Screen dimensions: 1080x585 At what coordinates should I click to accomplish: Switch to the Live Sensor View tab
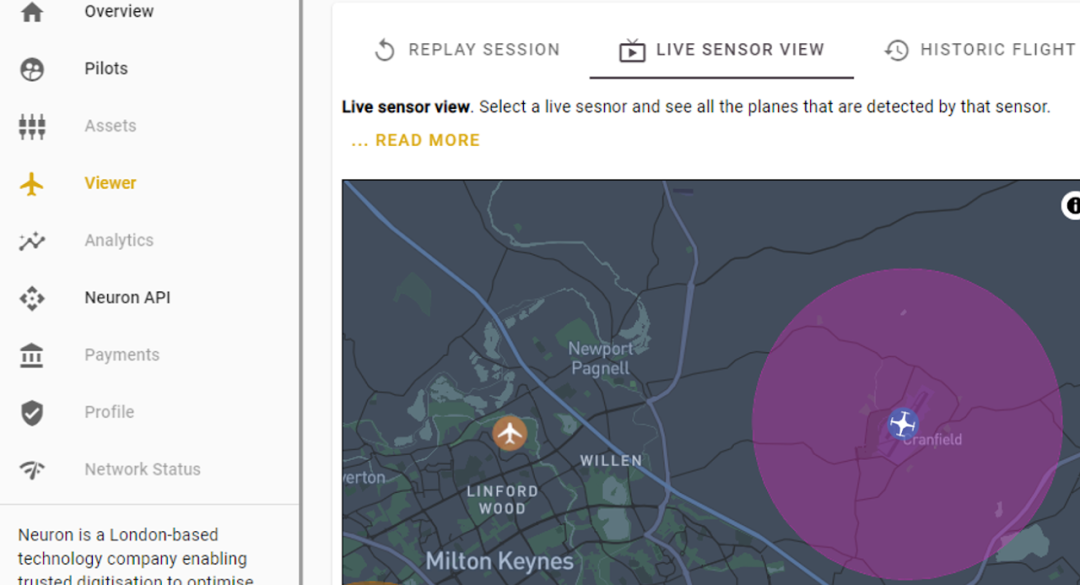(722, 50)
